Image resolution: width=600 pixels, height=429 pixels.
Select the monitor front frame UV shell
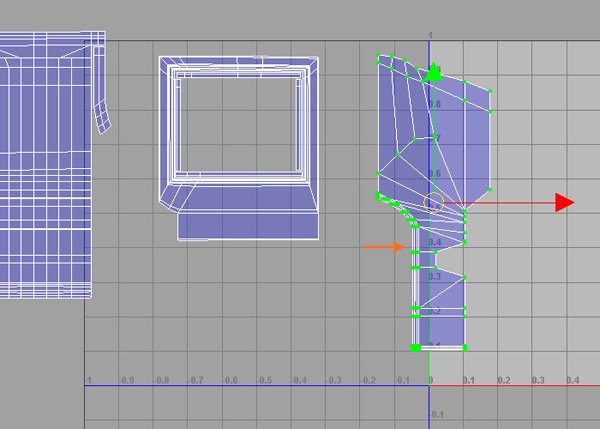click(239, 148)
